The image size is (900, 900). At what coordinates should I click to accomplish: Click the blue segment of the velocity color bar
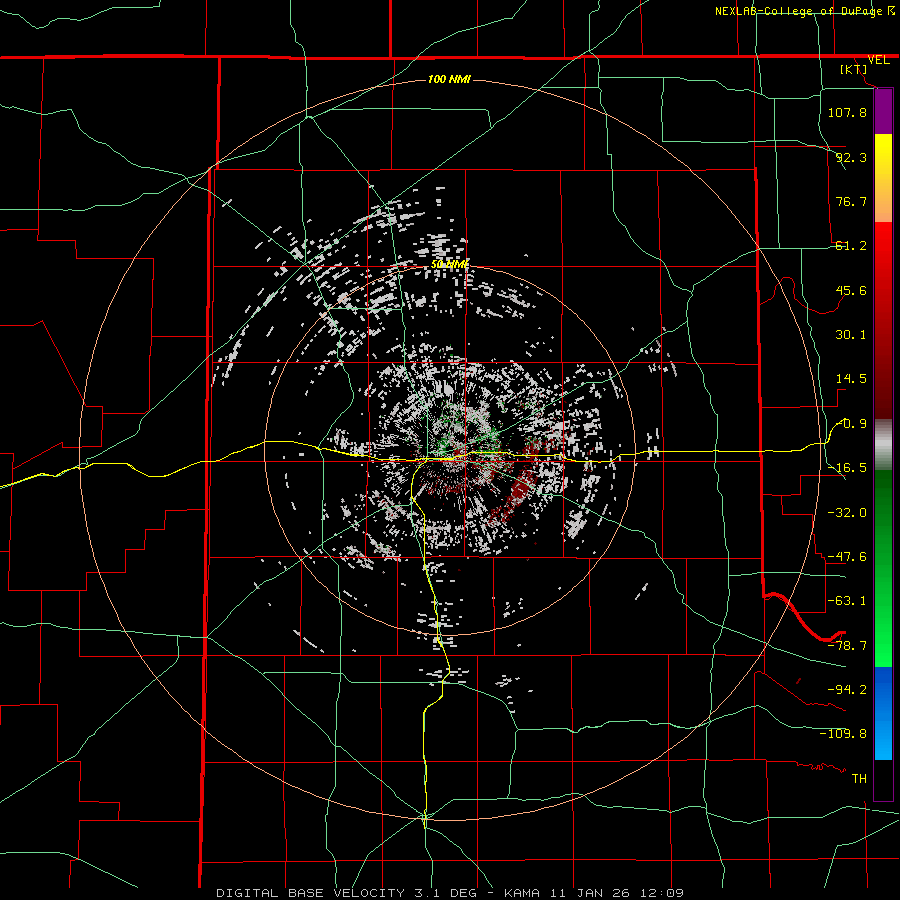pos(883,713)
